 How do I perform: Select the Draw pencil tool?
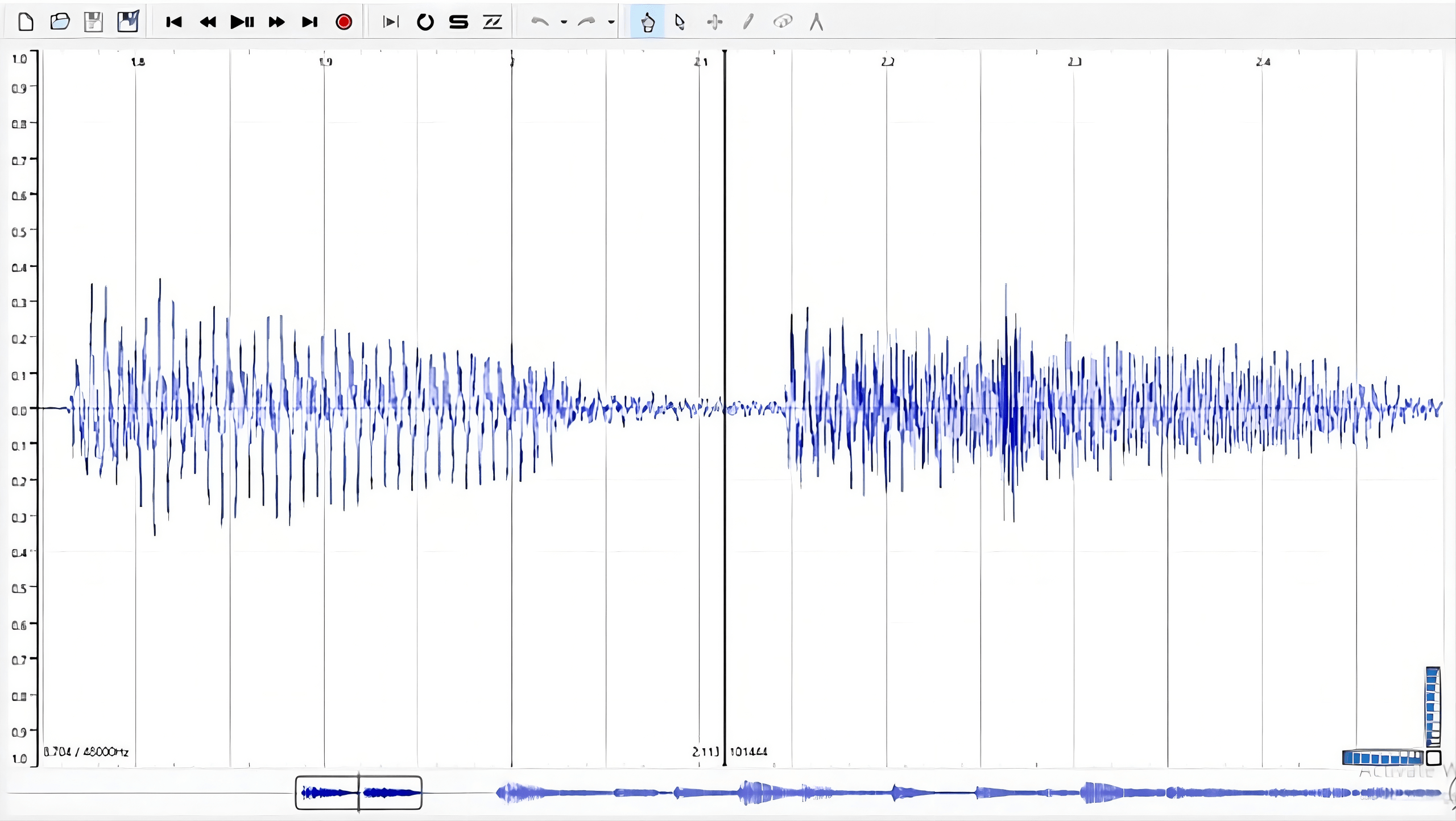tap(748, 22)
